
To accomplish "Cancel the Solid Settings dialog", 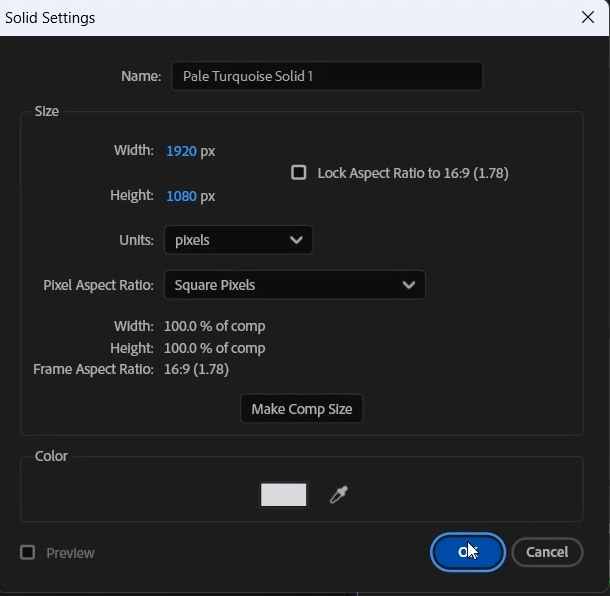I will (547, 552).
